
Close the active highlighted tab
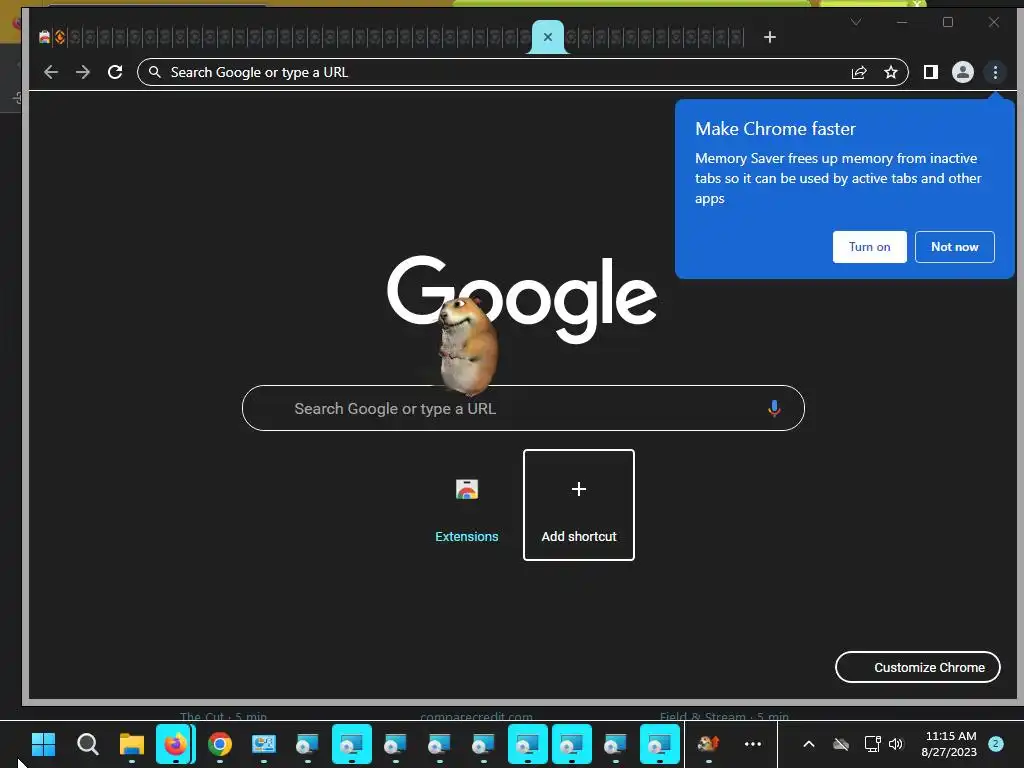(548, 37)
